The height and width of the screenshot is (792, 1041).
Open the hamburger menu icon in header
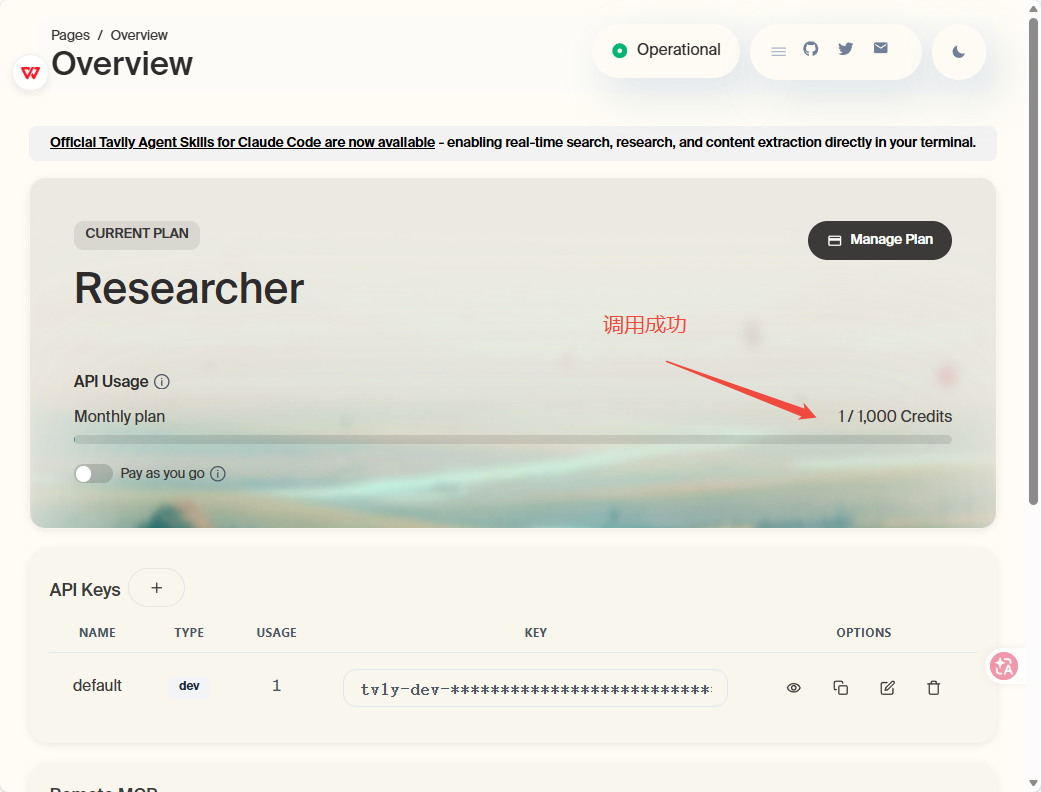[778, 51]
